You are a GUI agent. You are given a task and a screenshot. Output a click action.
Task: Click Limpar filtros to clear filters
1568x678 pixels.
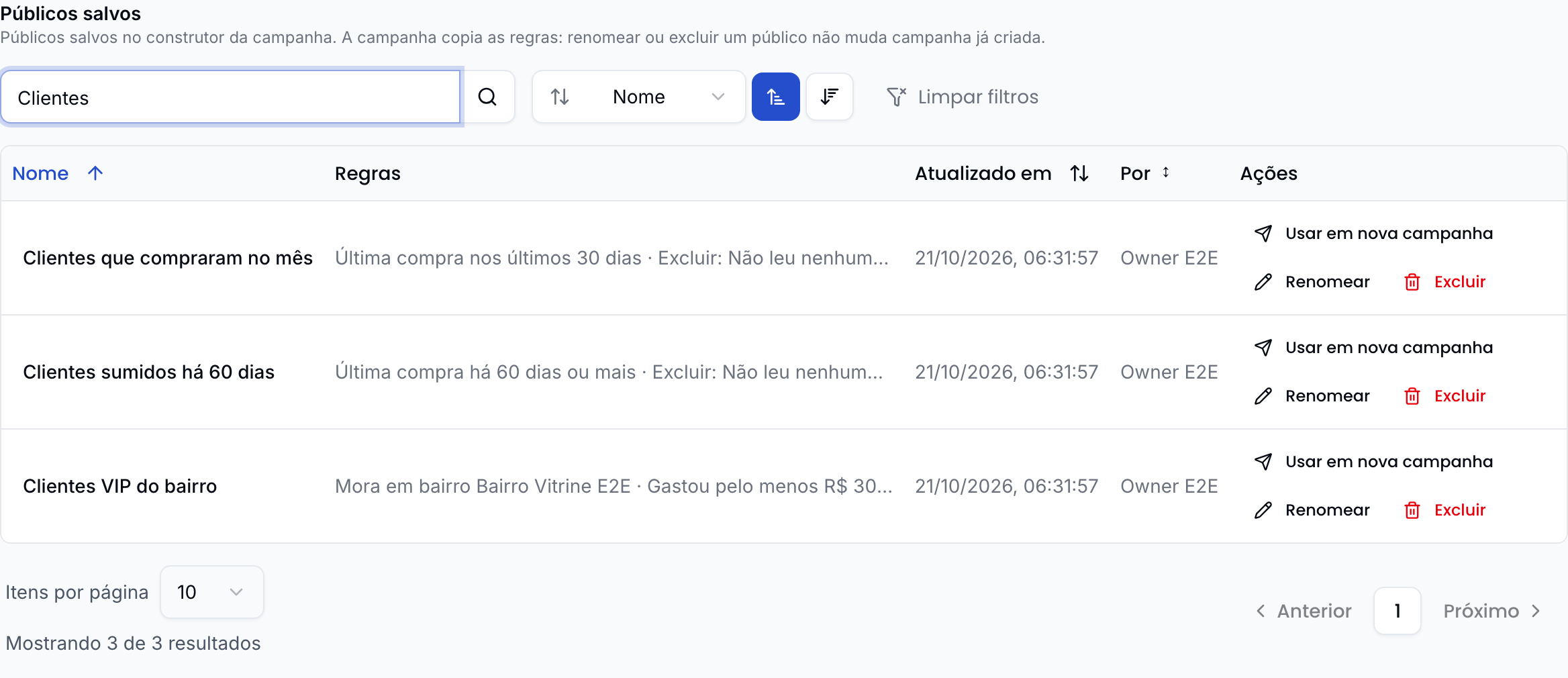(x=962, y=97)
